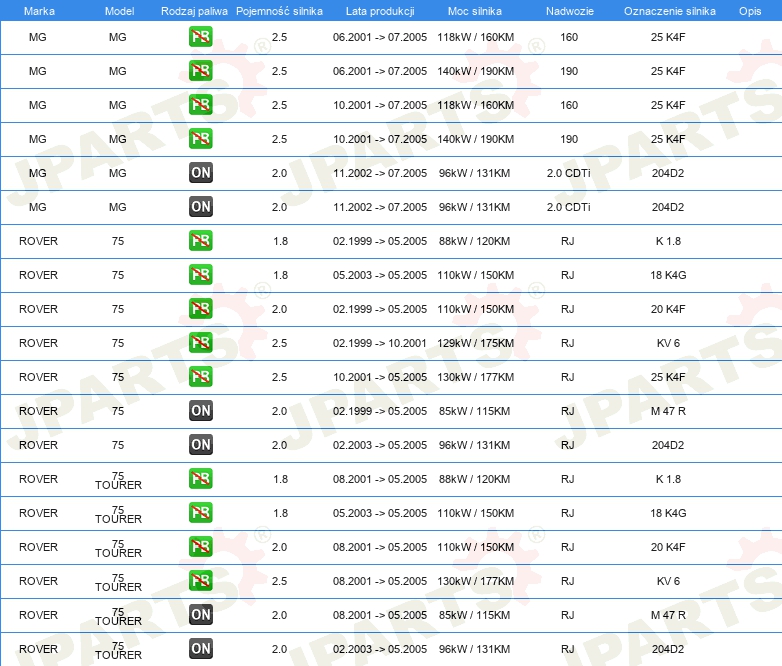Select '118kW / 160KM' in MG 06.2001 row
The image size is (782, 666).
click(x=475, y=37)
